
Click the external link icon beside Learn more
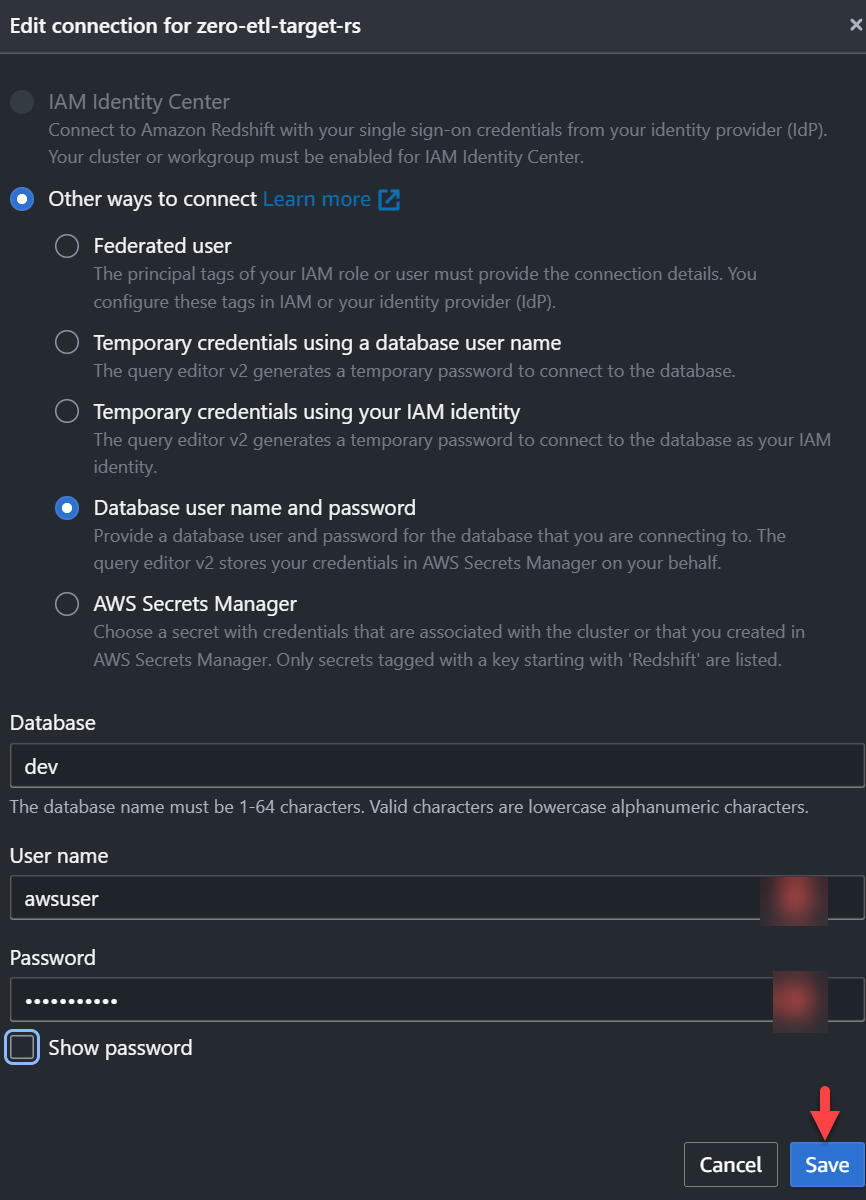click(x=390, y=199)
